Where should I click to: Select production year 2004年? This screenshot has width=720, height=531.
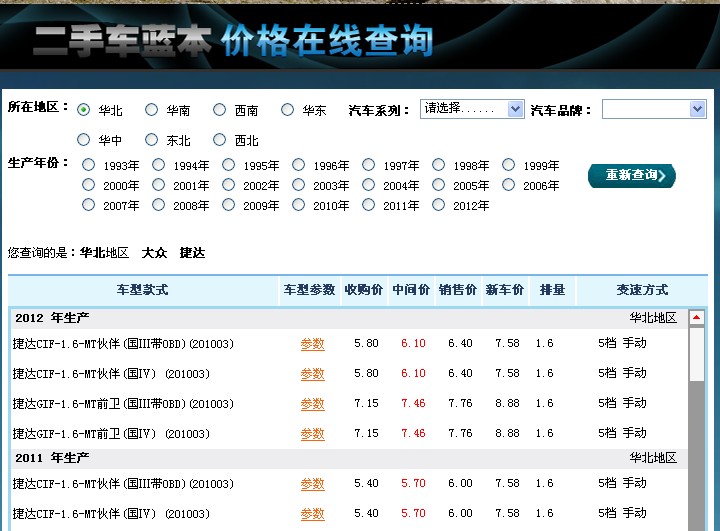point(368,185)
